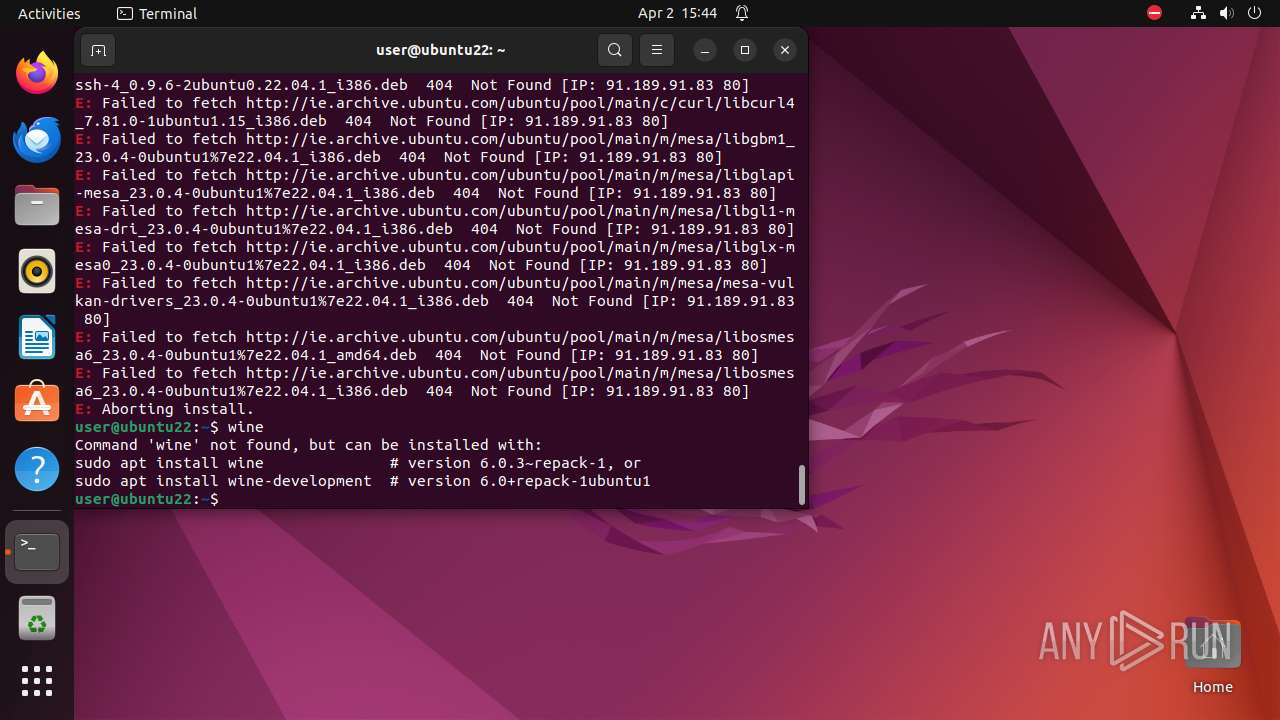The height and width of the screenshot is (720, 1280).
Task: Click the libcurl4 failed fetch line
Action: 435,112
